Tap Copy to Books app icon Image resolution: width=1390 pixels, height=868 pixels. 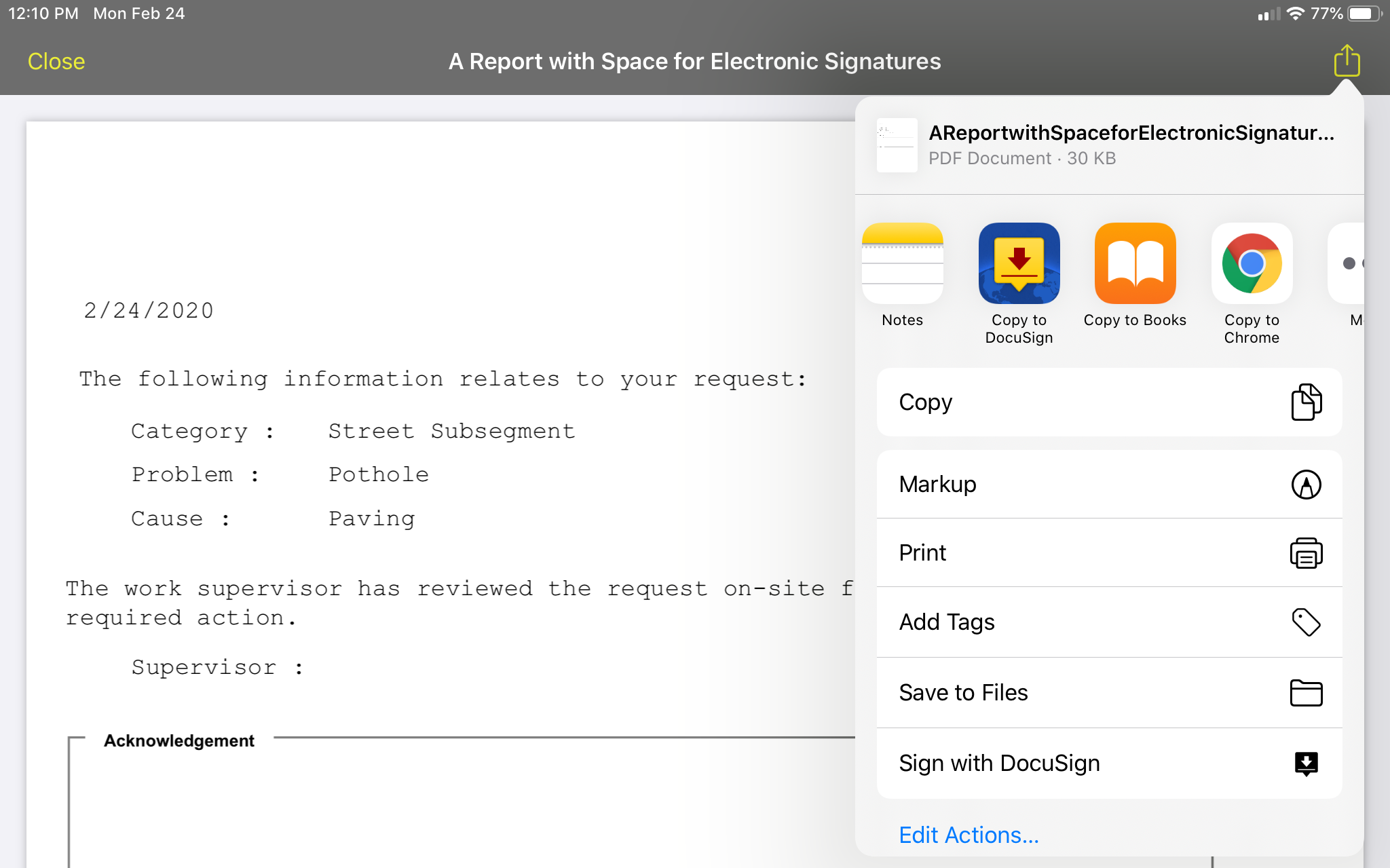pos(1135,263)
